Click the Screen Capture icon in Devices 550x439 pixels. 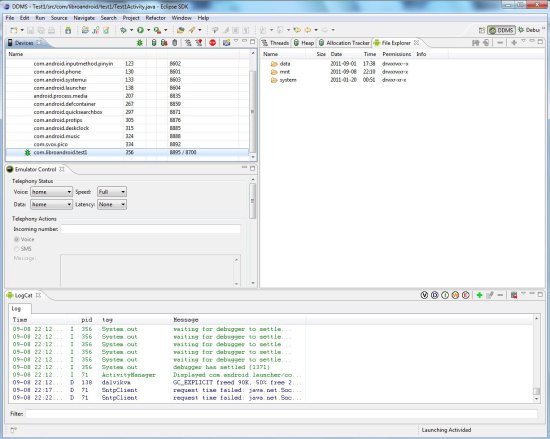[226, 43]
